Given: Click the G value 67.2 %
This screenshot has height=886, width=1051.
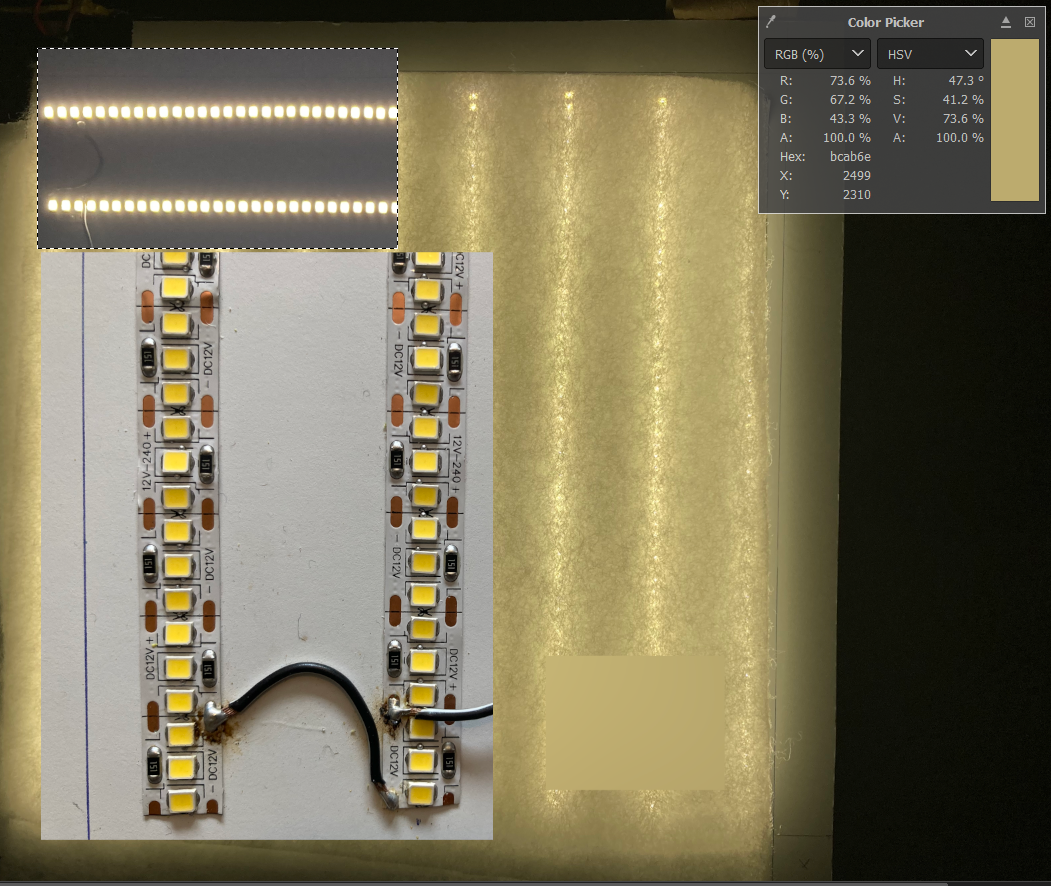Looking at the screenshot, I should click(850, 99).
